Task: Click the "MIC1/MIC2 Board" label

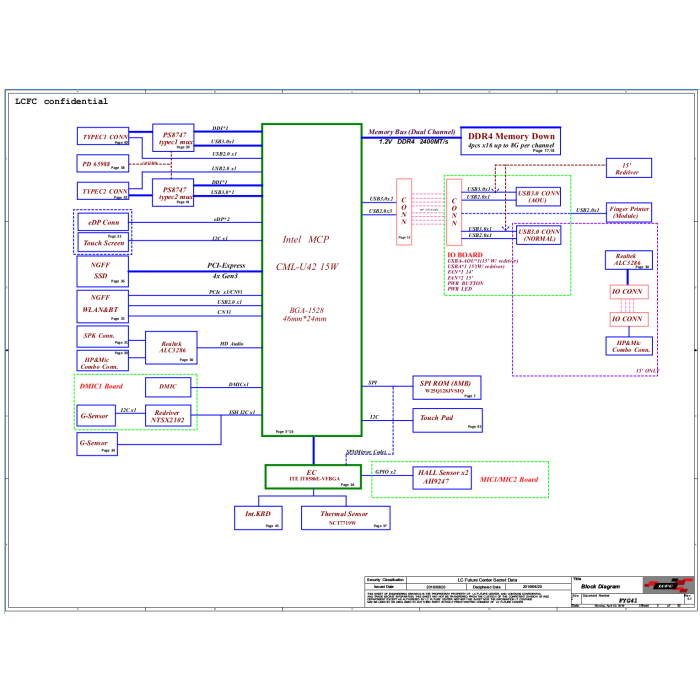Action: pos(509,479)
